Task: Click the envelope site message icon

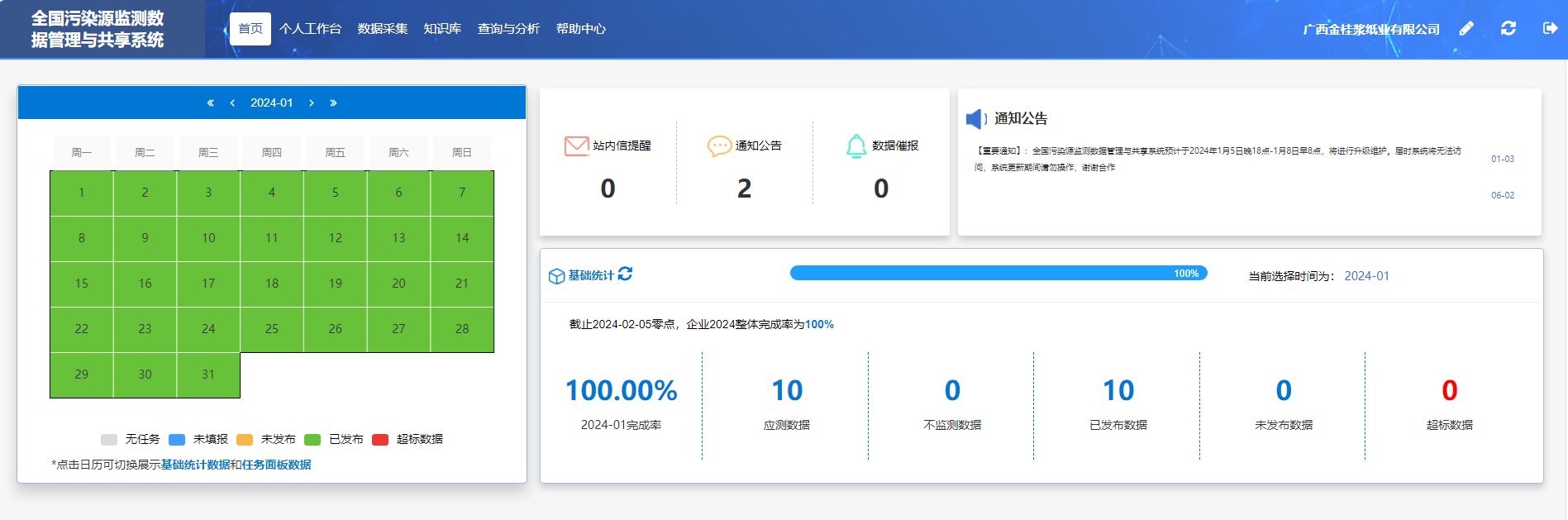Action: (576, 146)
